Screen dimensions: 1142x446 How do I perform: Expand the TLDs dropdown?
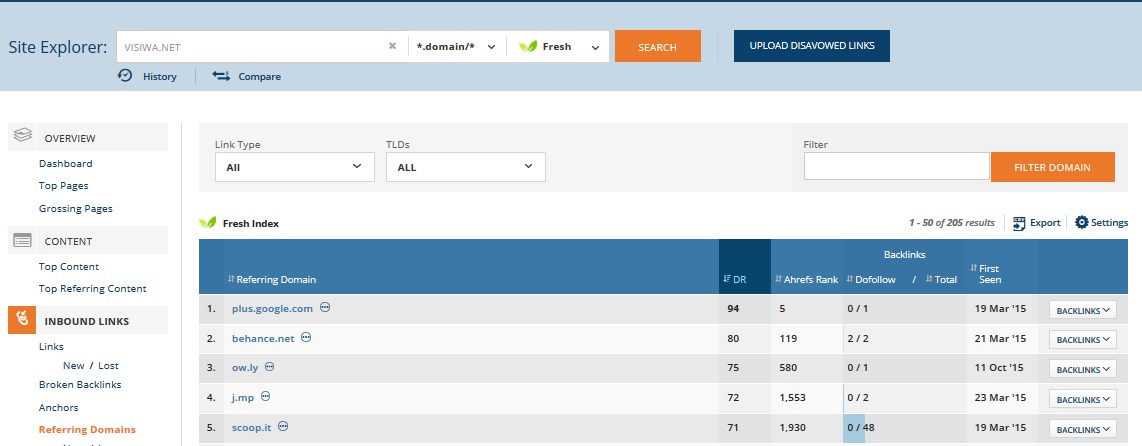tap(465, 167)
